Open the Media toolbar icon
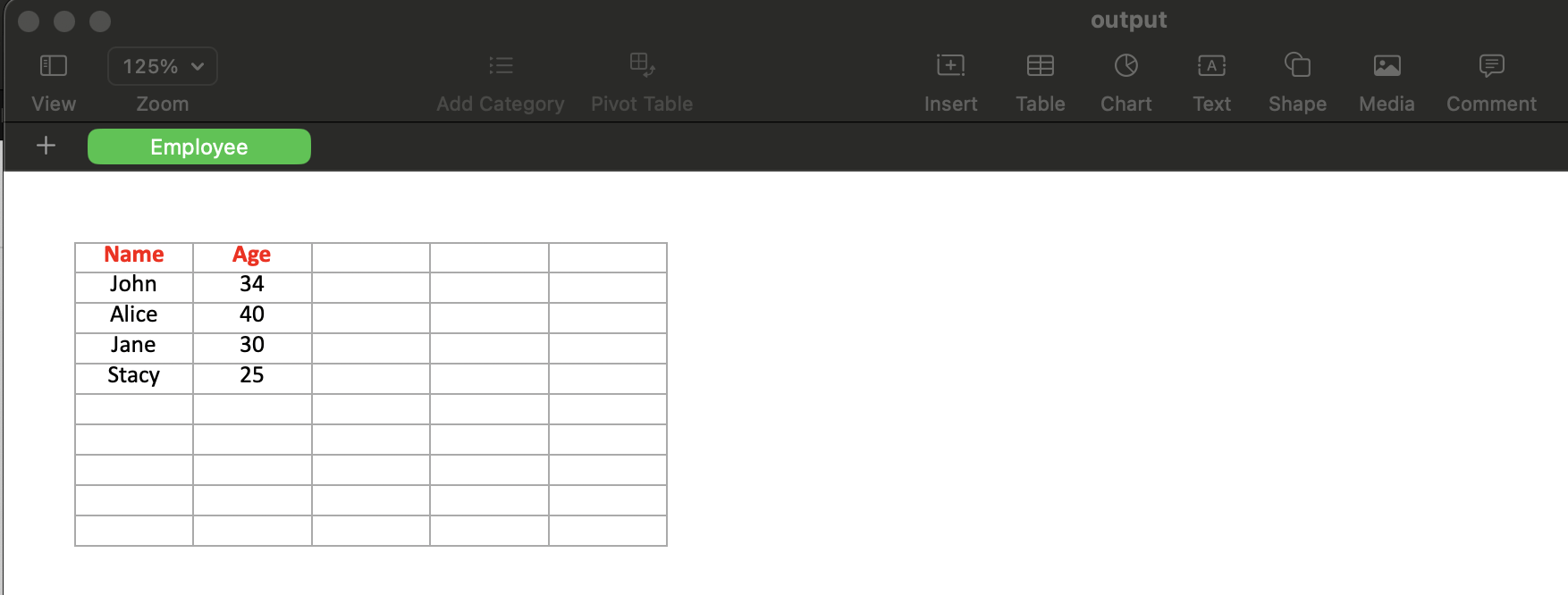This screenshot has width=1568, height=595. pyautogui.click(x=1387, y=66)
